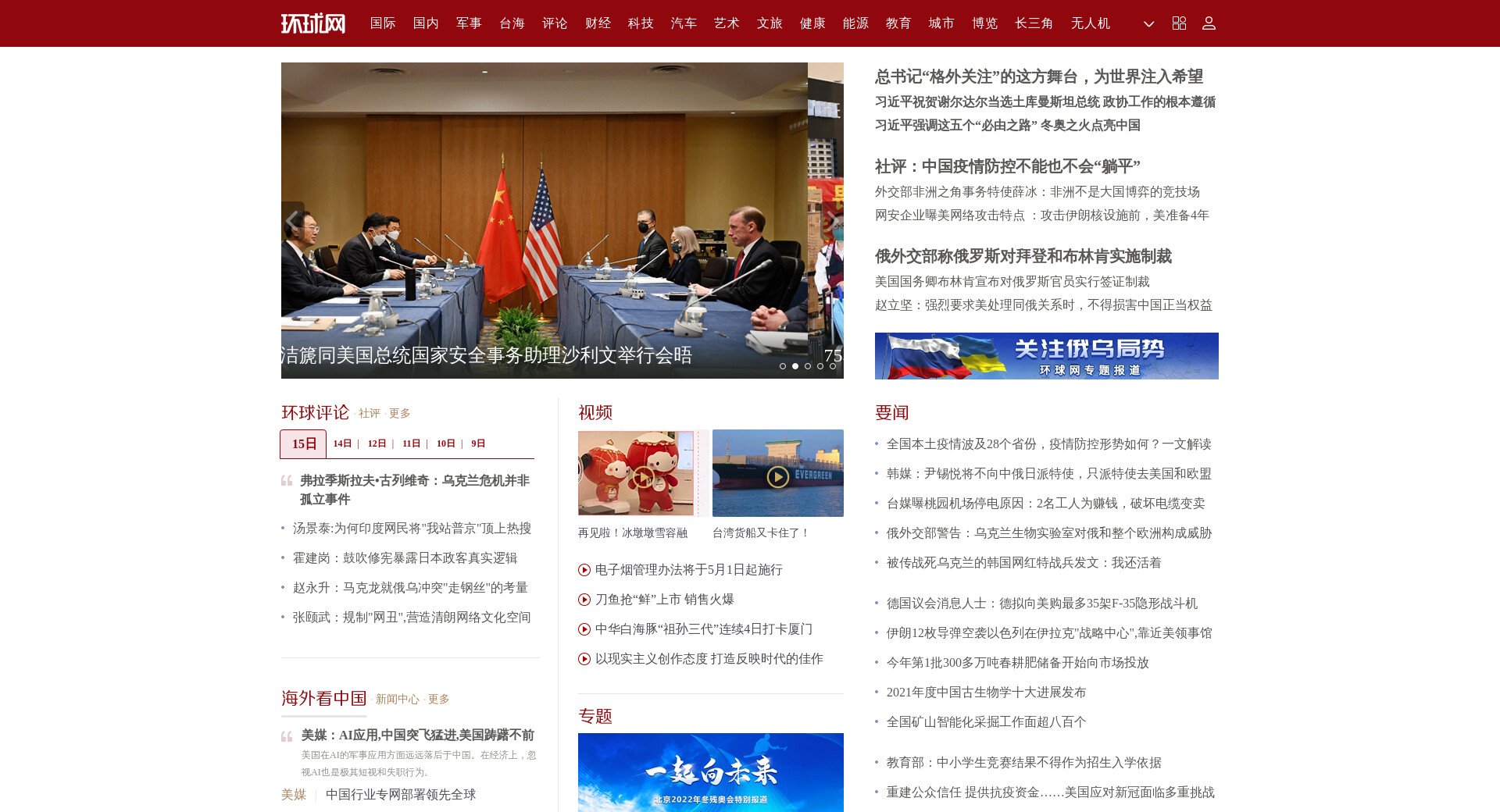Open 张颐武：规制"网丑" article

click(412, 618)
